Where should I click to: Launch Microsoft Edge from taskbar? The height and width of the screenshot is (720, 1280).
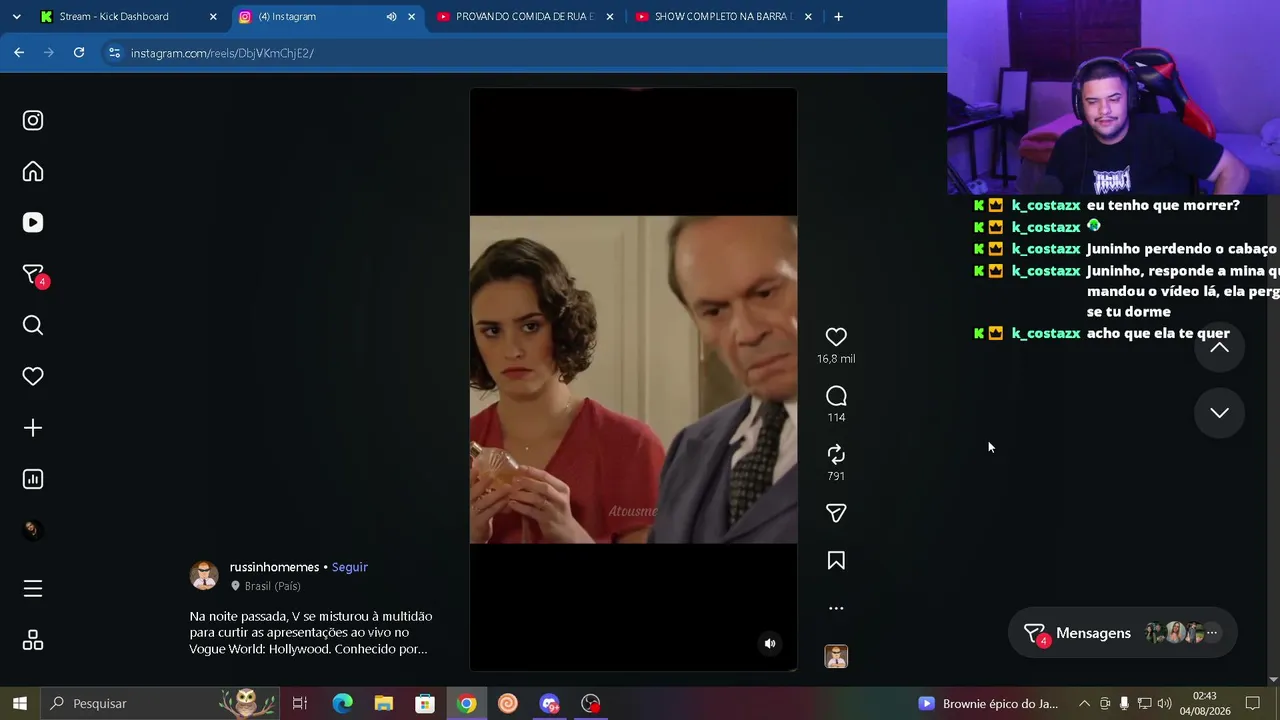click(342, 703)
